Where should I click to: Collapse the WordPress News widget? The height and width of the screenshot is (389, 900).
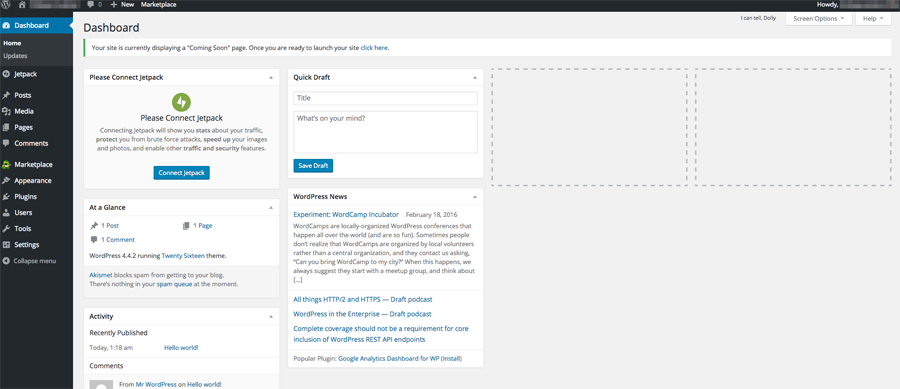[x=475, y=197]
